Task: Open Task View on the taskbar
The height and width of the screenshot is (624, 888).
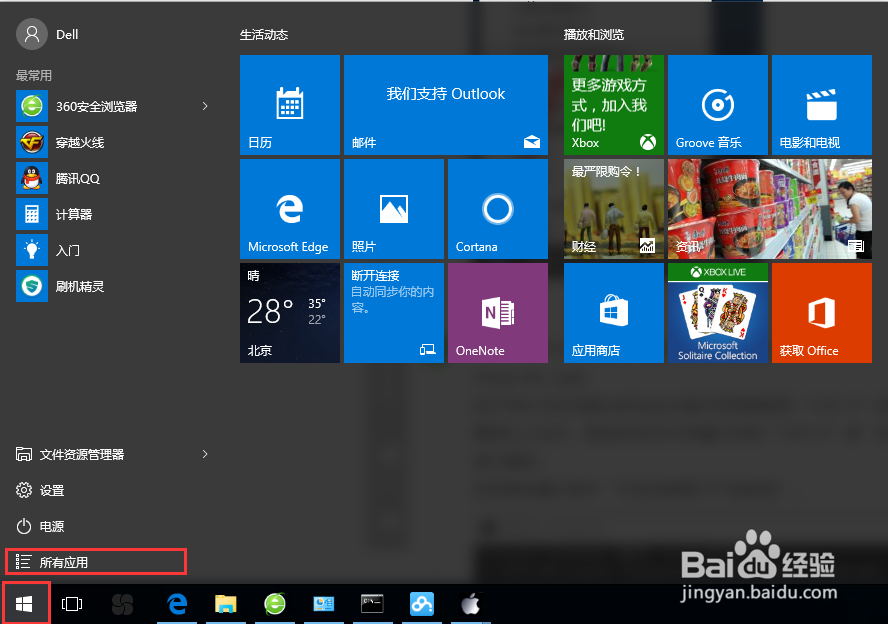Action: coord(72,604)
